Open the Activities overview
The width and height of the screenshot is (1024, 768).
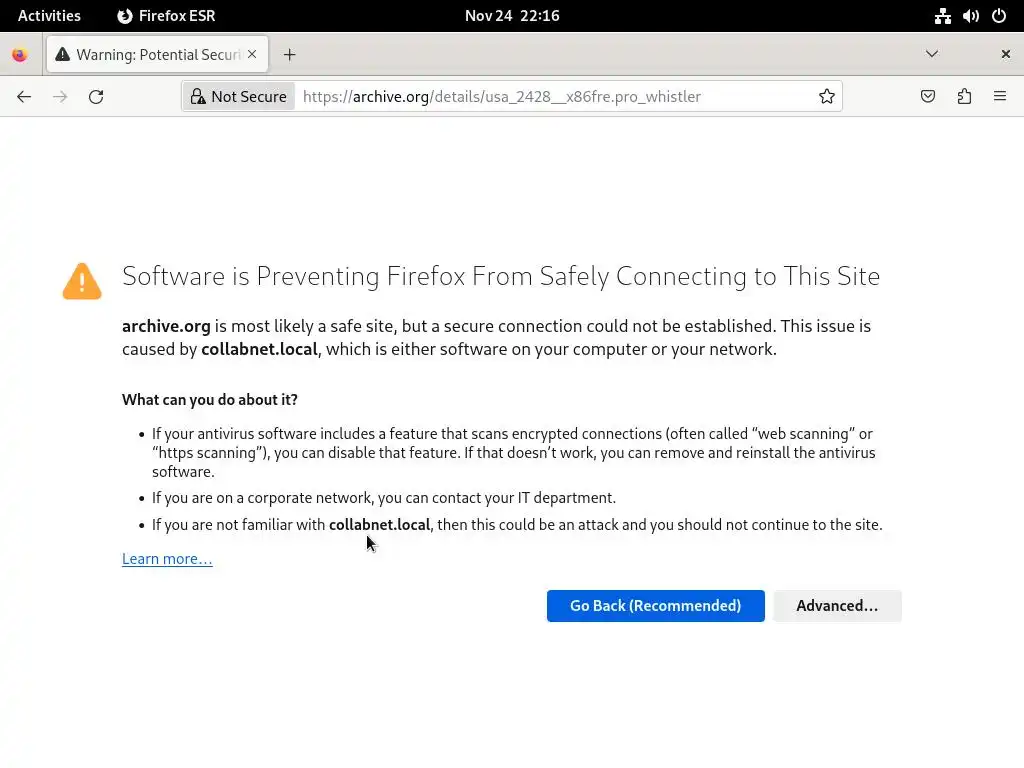point(49,15)
